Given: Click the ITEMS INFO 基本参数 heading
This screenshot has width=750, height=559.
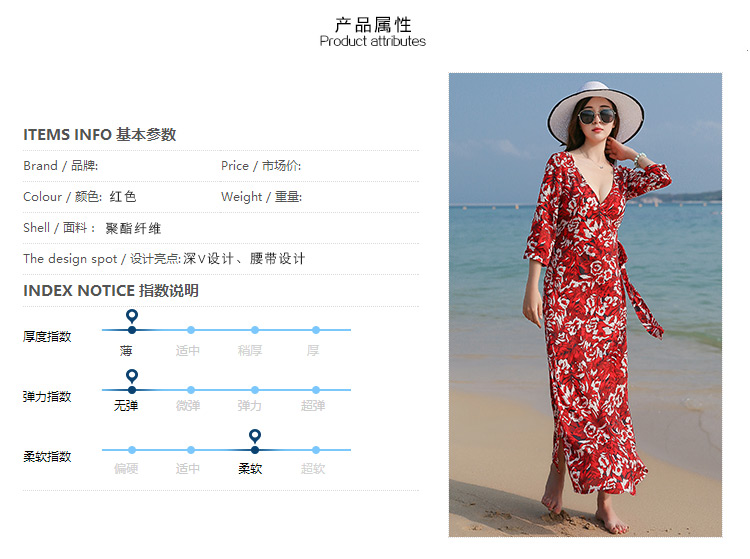Looking at the screenshot, I should [99, 135].
